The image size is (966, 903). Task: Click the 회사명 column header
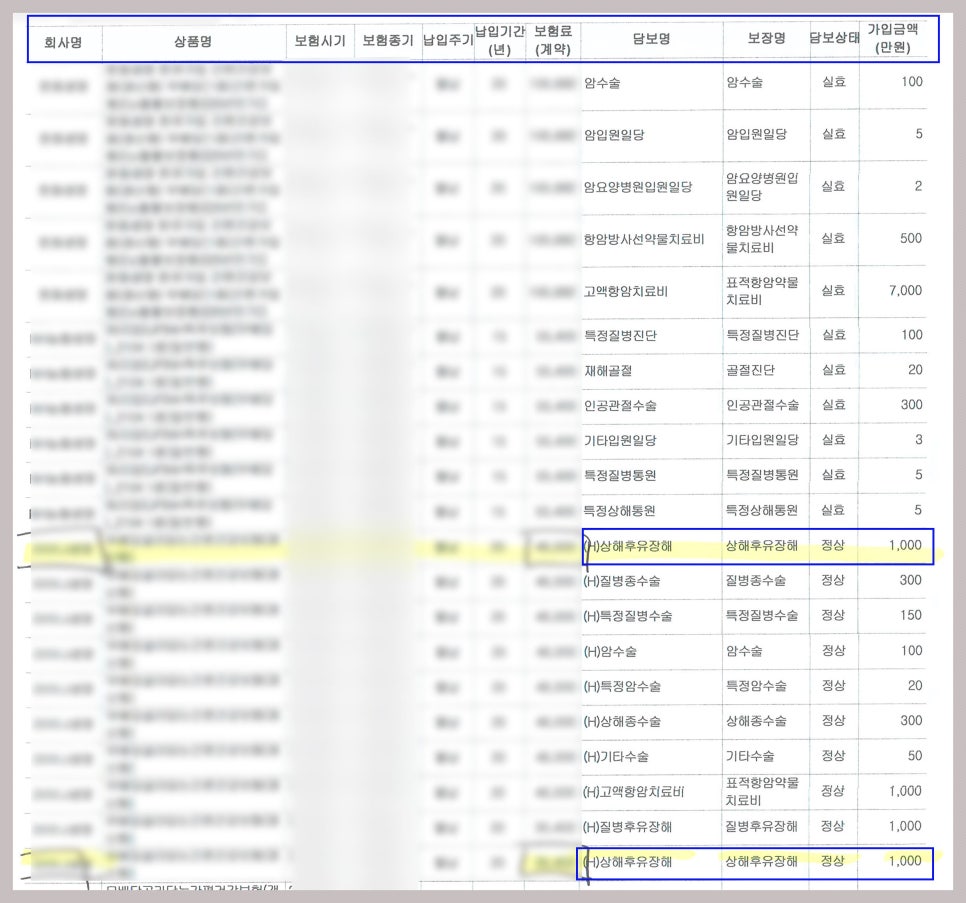[x=63, y=42]
